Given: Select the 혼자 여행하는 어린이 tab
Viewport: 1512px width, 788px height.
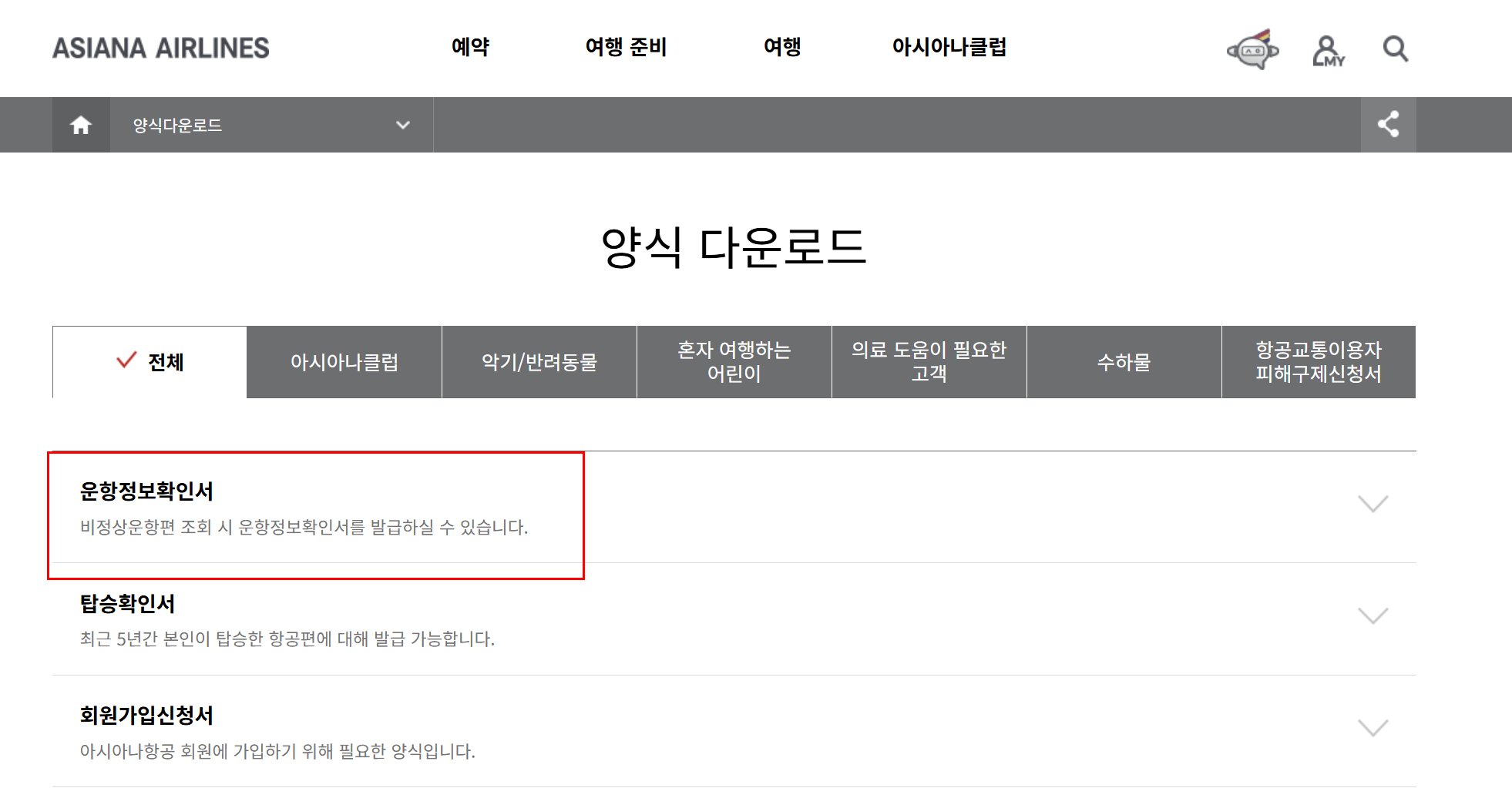Looking at the screenshot, I should click(734, 362).
